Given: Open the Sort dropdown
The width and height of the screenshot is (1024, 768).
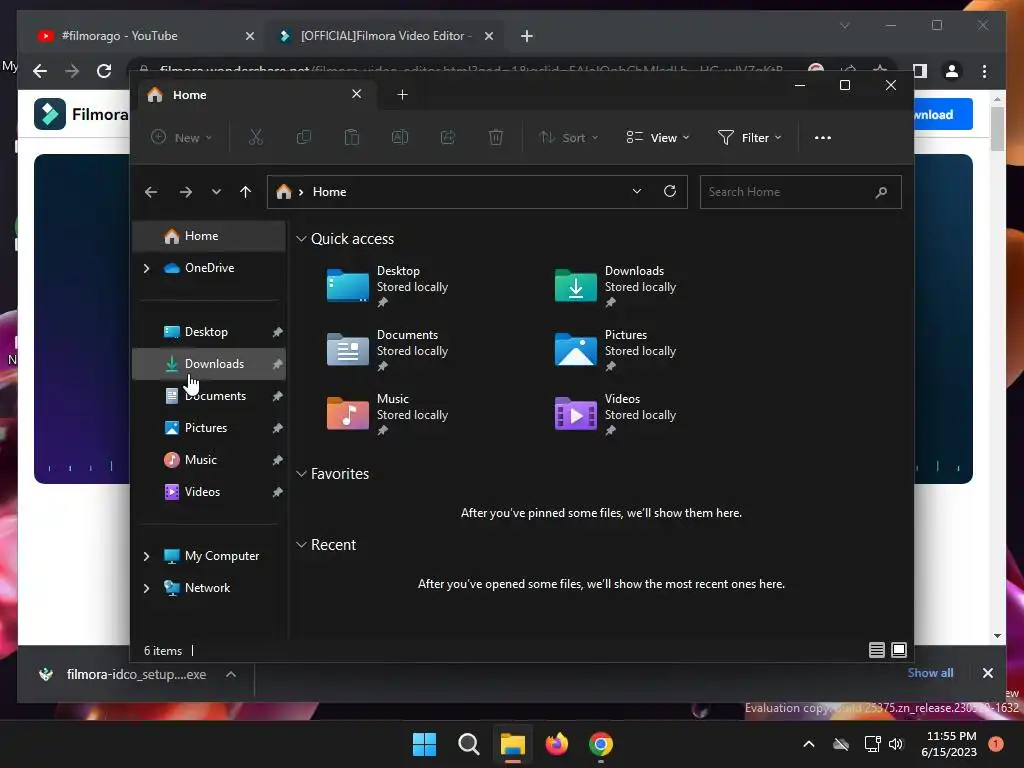Looking at the screenshot, I should click(x=568, y=138).
